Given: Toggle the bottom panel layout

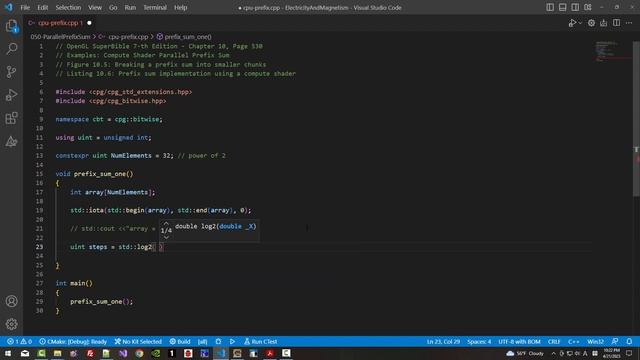Looking at the screenshot, I should [562, 7].
